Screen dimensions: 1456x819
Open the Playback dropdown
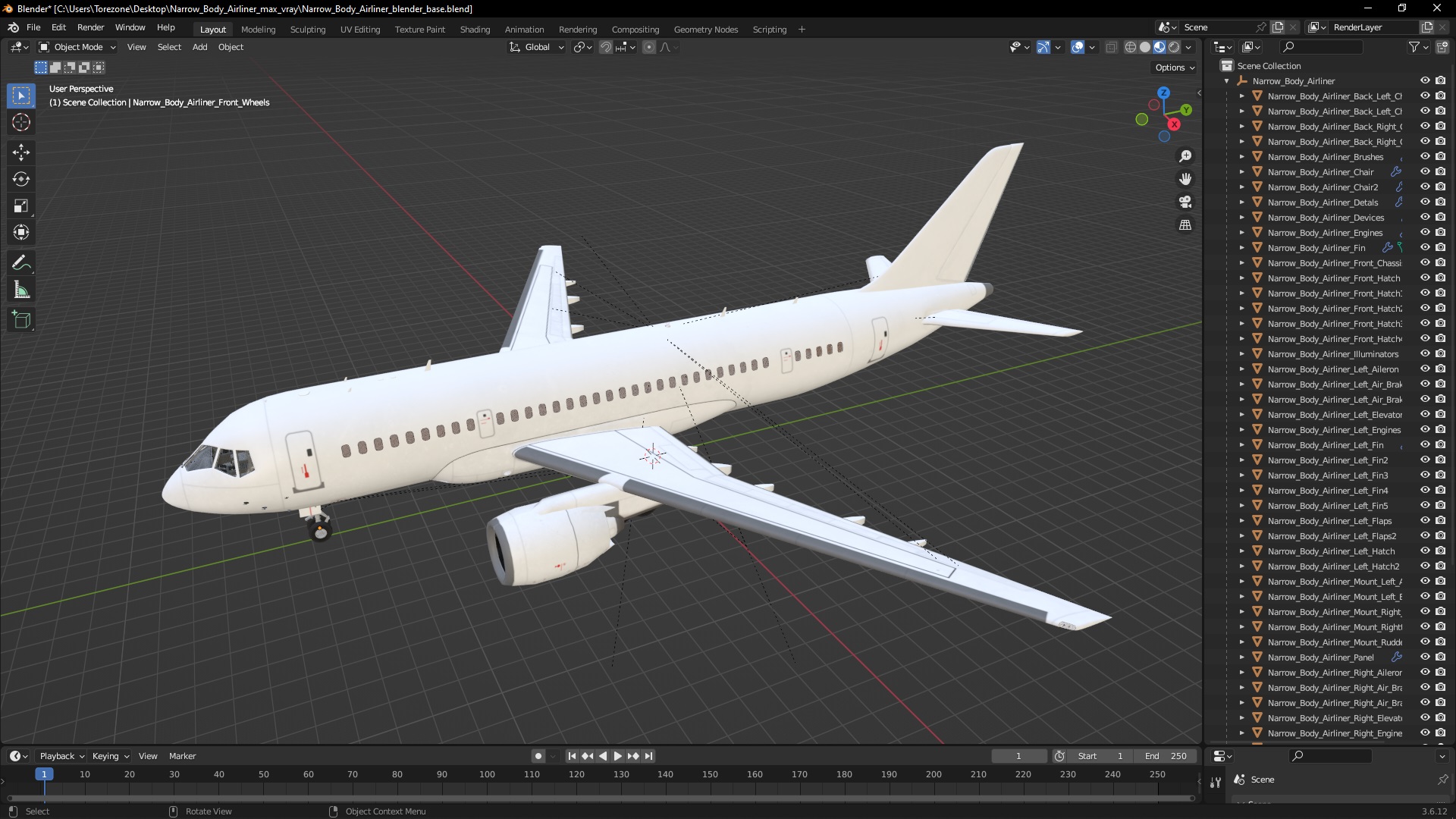[61, 756]
